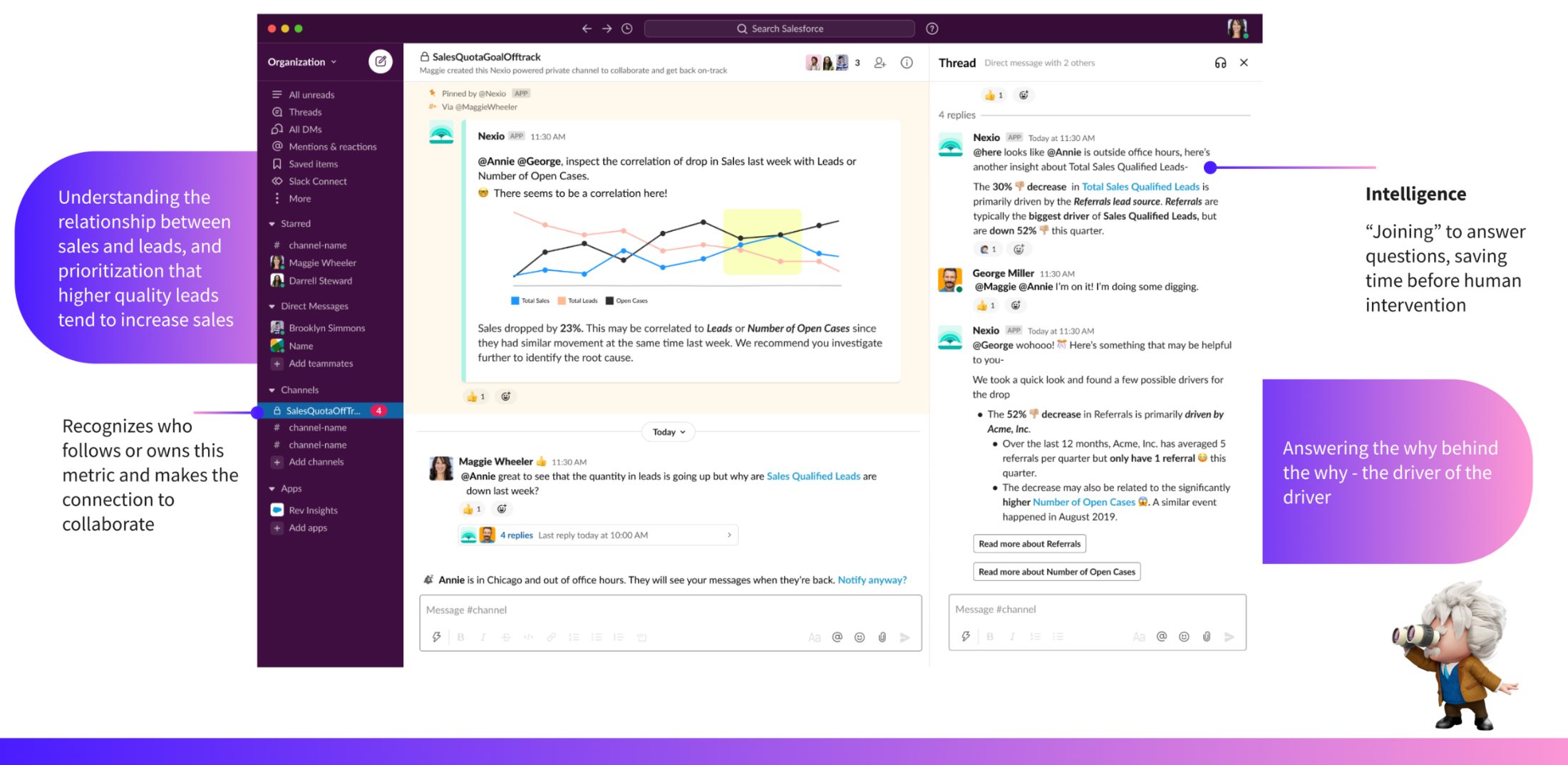Insert link in main message composer

[551, 637]
